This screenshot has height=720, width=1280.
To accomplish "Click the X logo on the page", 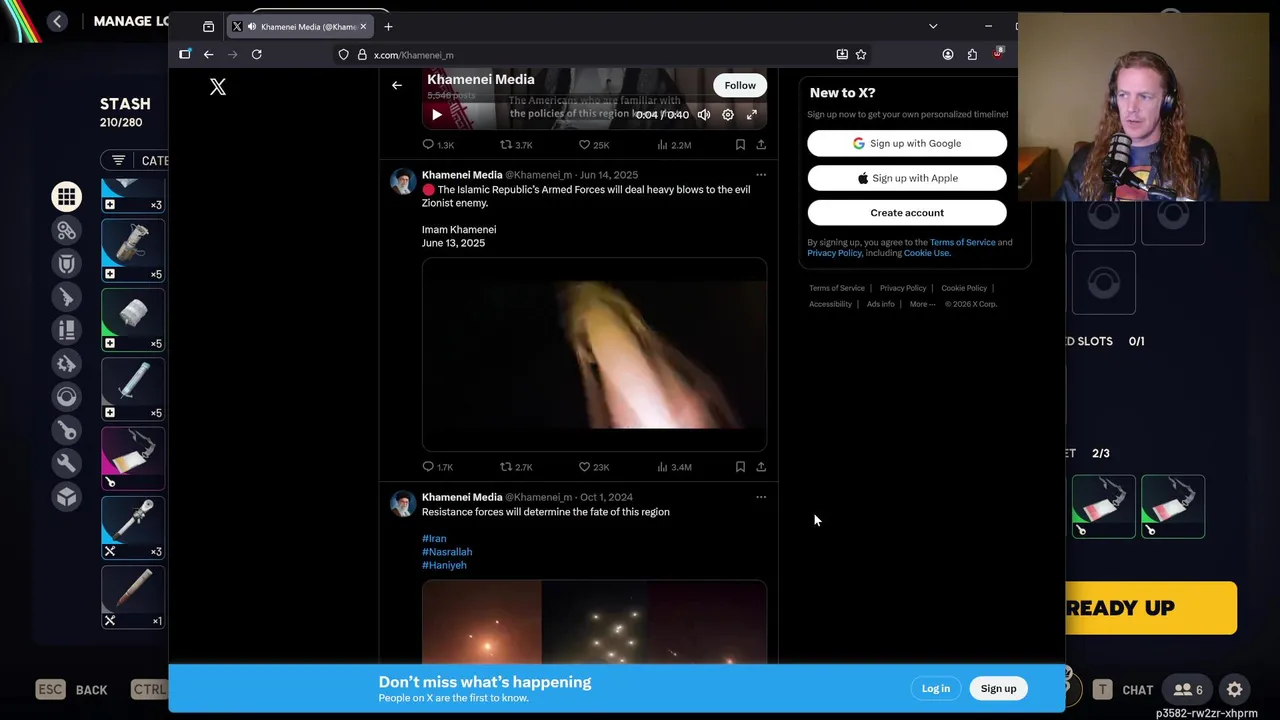I will pos(218,87).
